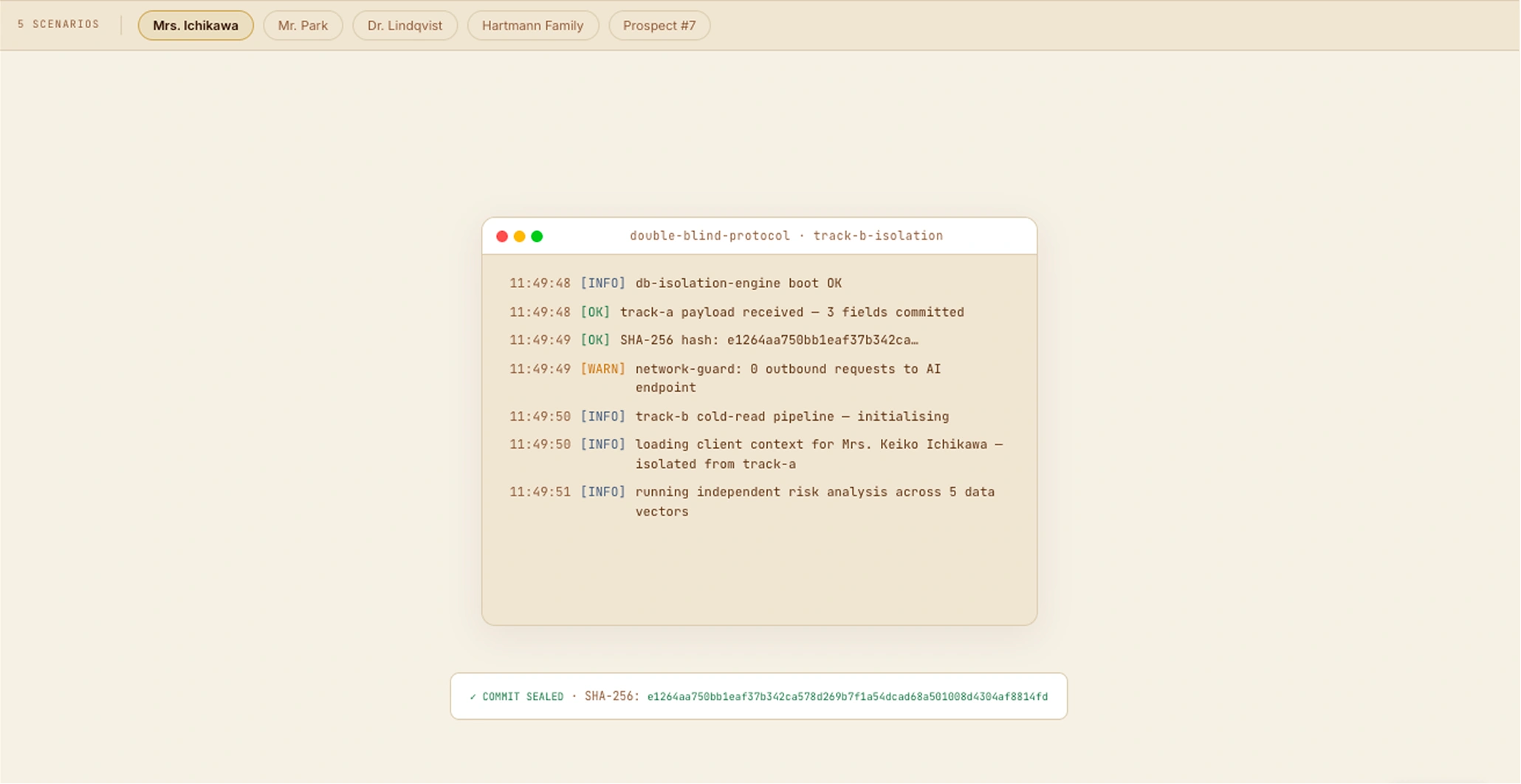This screenshot has height=784, width=1521.
Task: Click the INFO tag on the risk analysis line
Action: tap(603, 492)
